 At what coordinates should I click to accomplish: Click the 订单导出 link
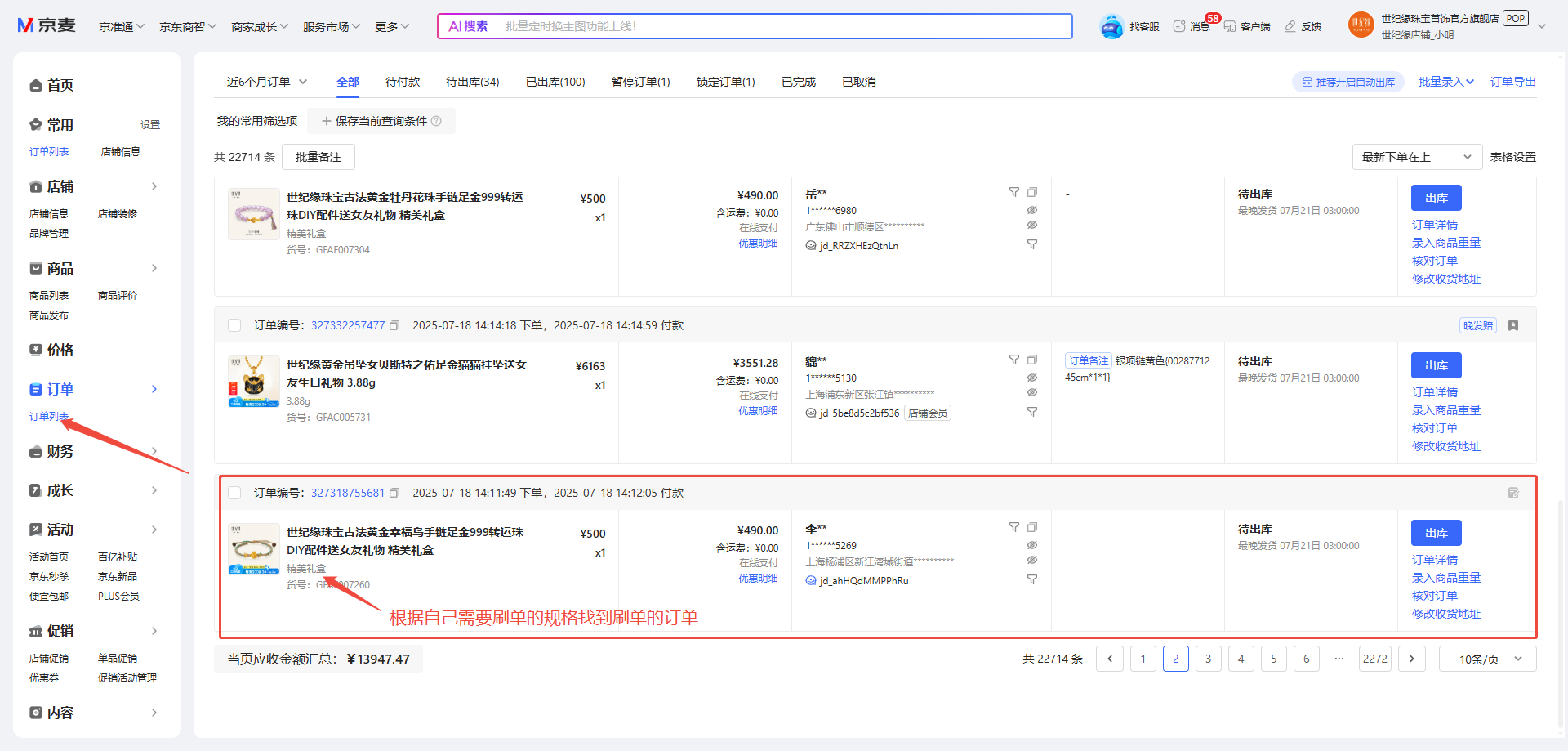click(1512, 82)
